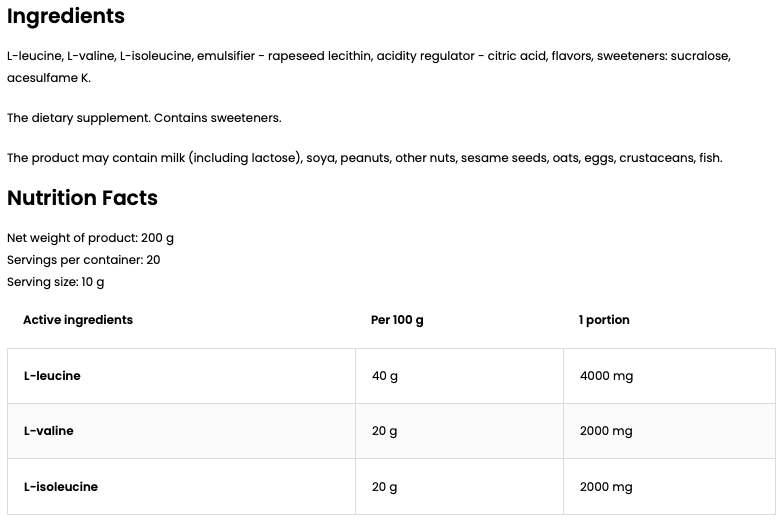This screenshot has width=780, height=523.
Task: Click the "Serving size: 10 g" line
Action: point(55,282)
